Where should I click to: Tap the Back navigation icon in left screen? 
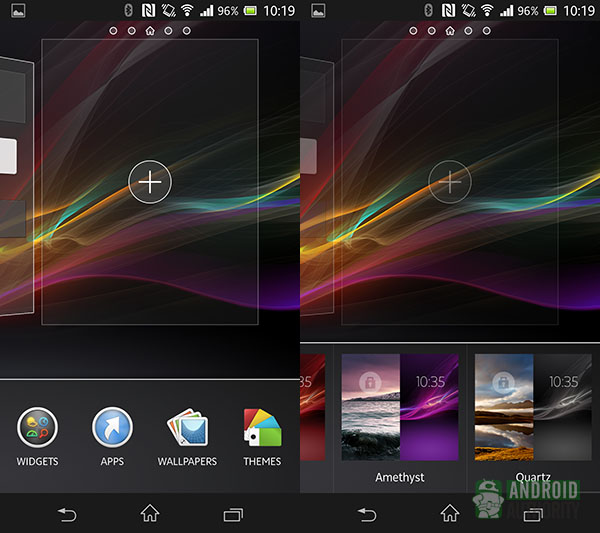tap(67, 514)
